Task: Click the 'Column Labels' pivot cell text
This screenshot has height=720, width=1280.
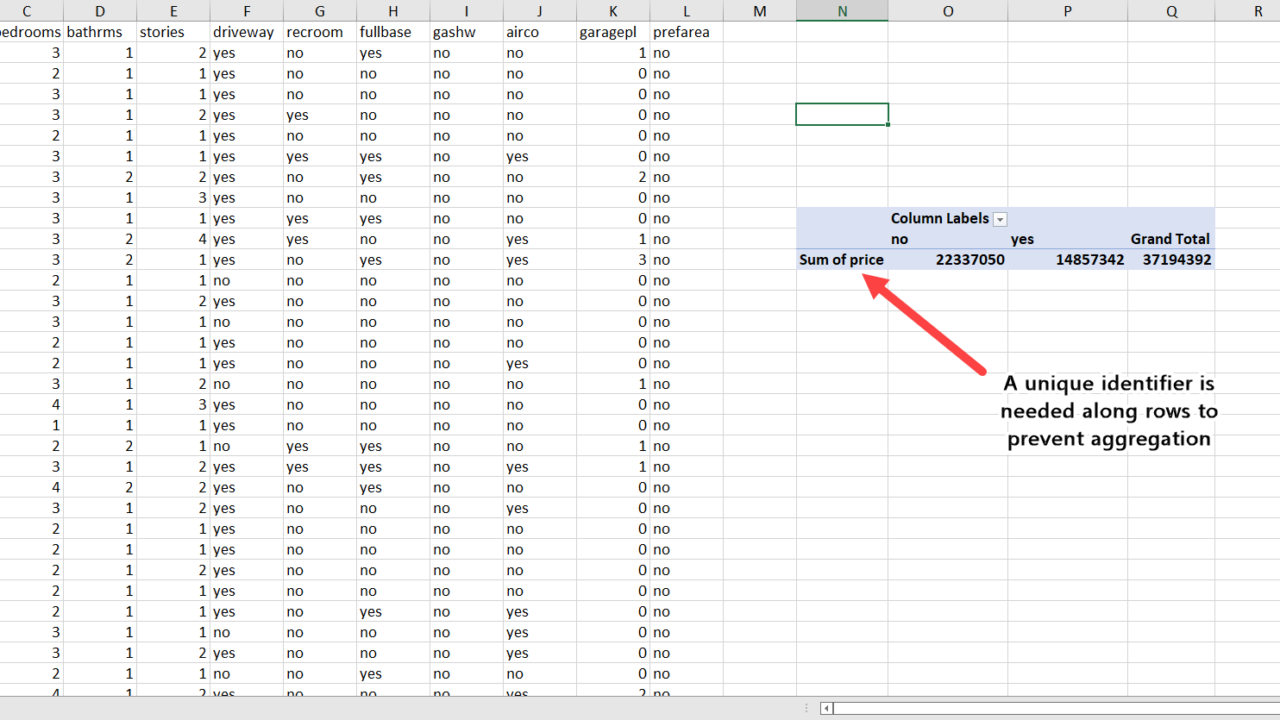Action: coord(939,218)
